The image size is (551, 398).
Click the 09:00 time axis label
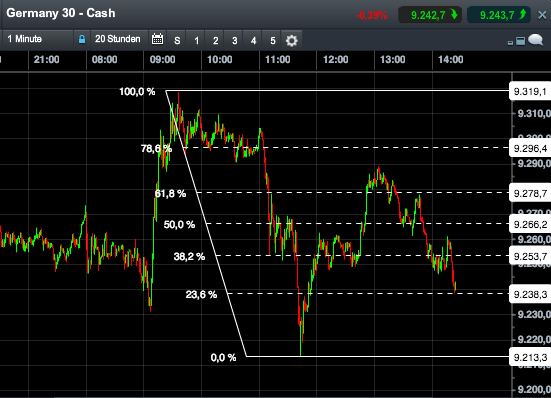click(162, 59)
